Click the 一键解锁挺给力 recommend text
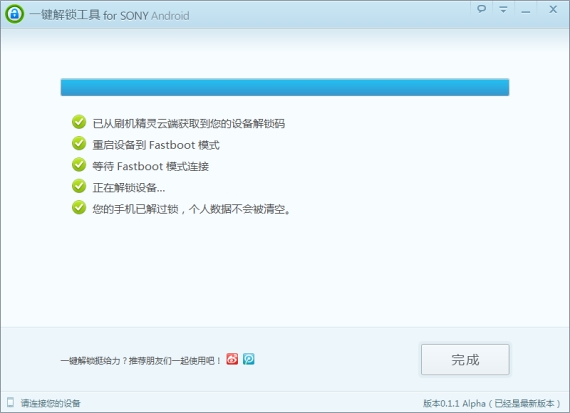The width and height of the screenshot is (570, 413). 141,361
